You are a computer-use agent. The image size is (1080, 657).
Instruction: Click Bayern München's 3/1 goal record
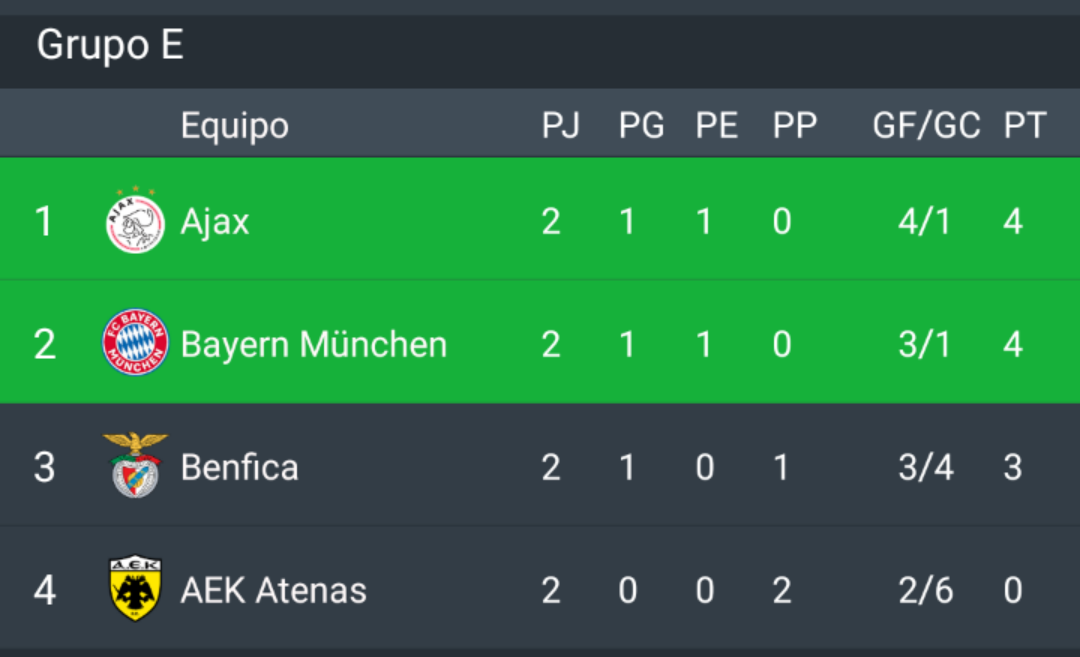tap(924, 344)
